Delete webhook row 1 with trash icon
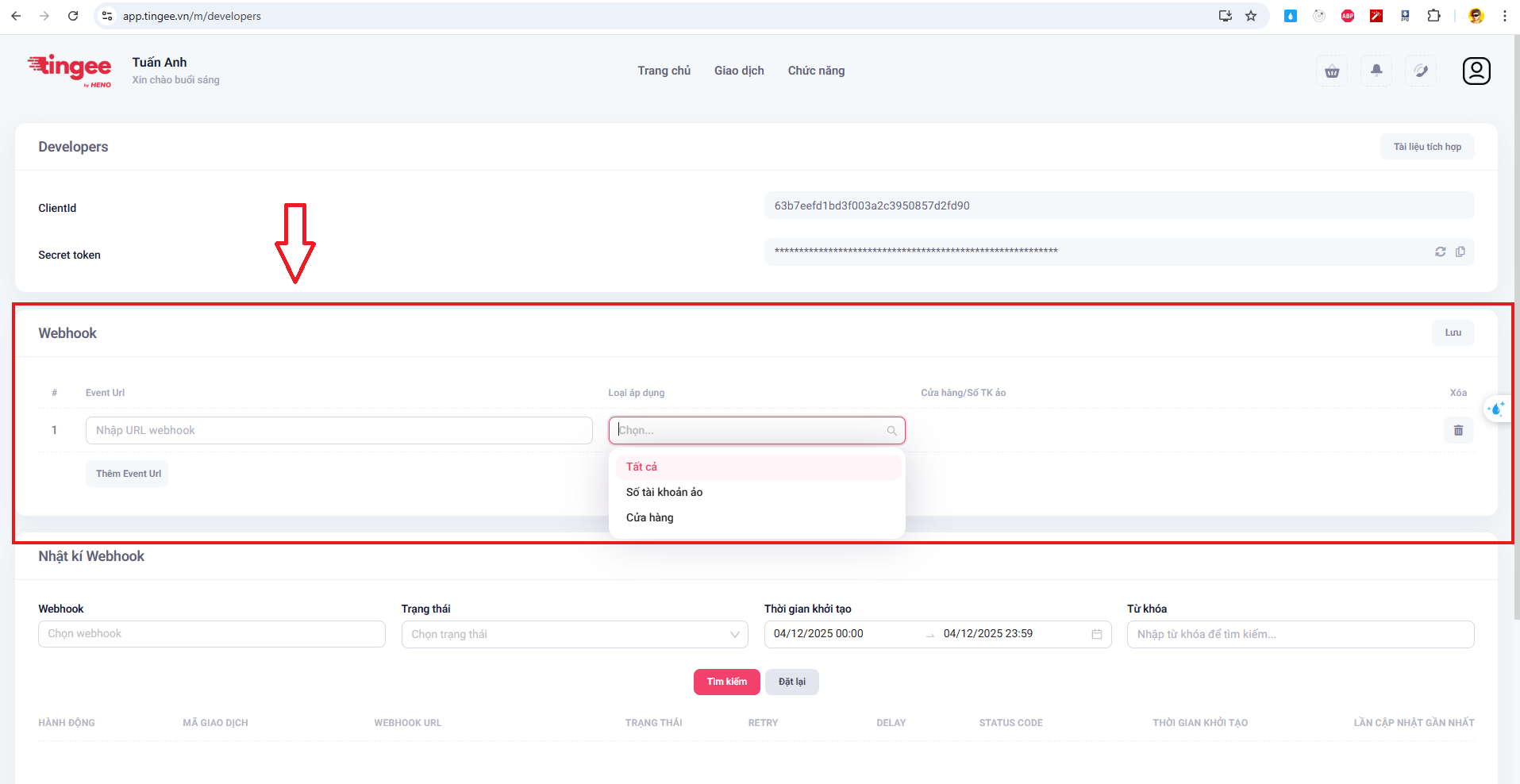 click(1458, 430)
